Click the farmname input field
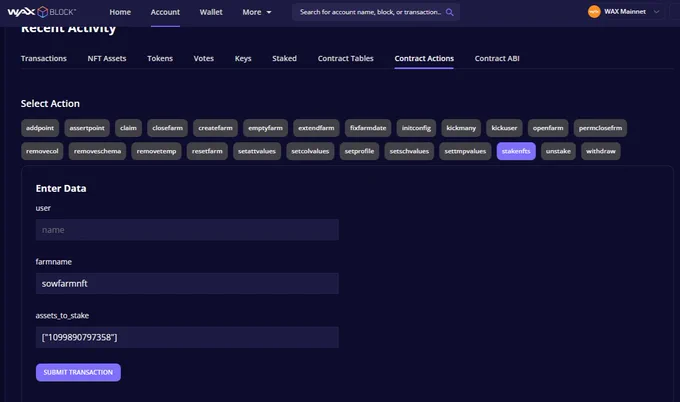680x402 pixels. click(187, 284)
